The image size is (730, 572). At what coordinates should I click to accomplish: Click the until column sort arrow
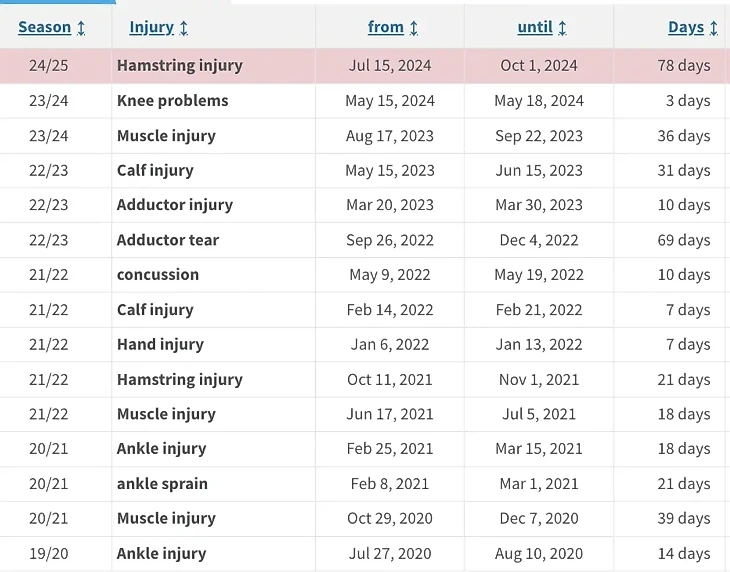click(562, 28)
